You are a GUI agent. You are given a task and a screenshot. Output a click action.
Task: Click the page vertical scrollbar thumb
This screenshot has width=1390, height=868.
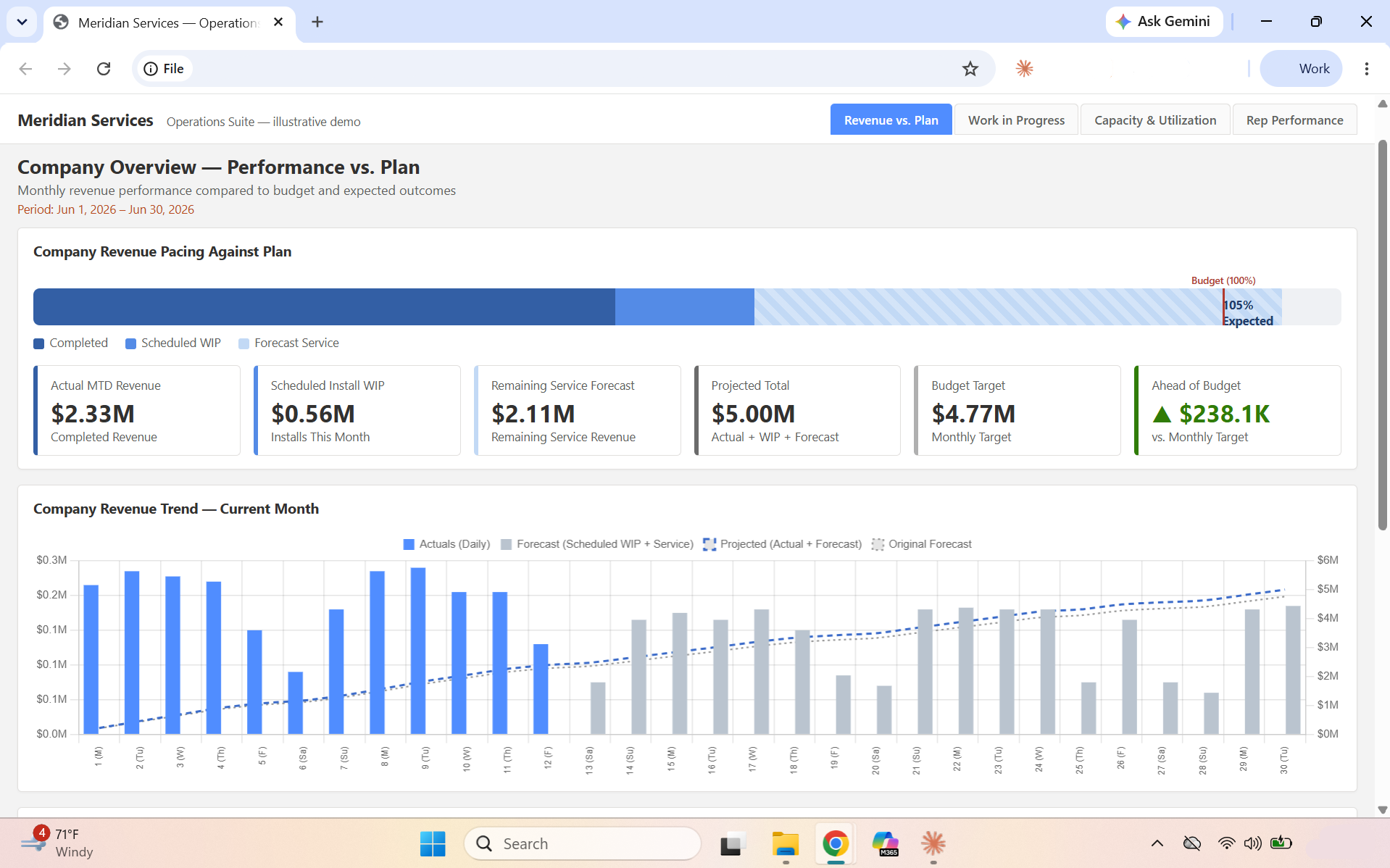1382,335
